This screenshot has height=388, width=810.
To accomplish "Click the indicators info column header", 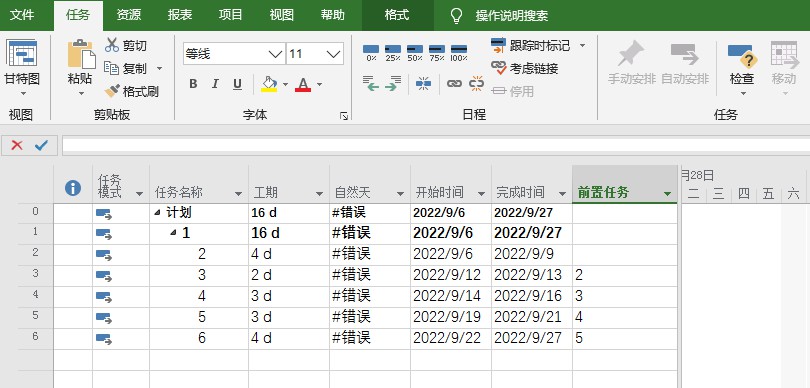I will [73, 188].
